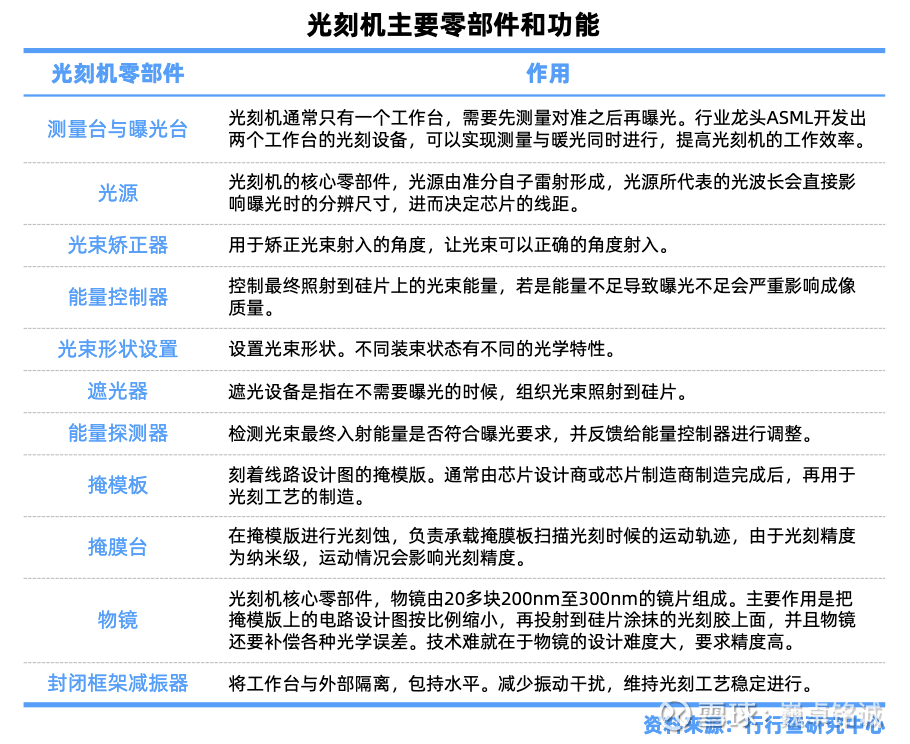Click the 能量控制器 row label
Viewport: 910px width, 744px height.
click(118, 297)
